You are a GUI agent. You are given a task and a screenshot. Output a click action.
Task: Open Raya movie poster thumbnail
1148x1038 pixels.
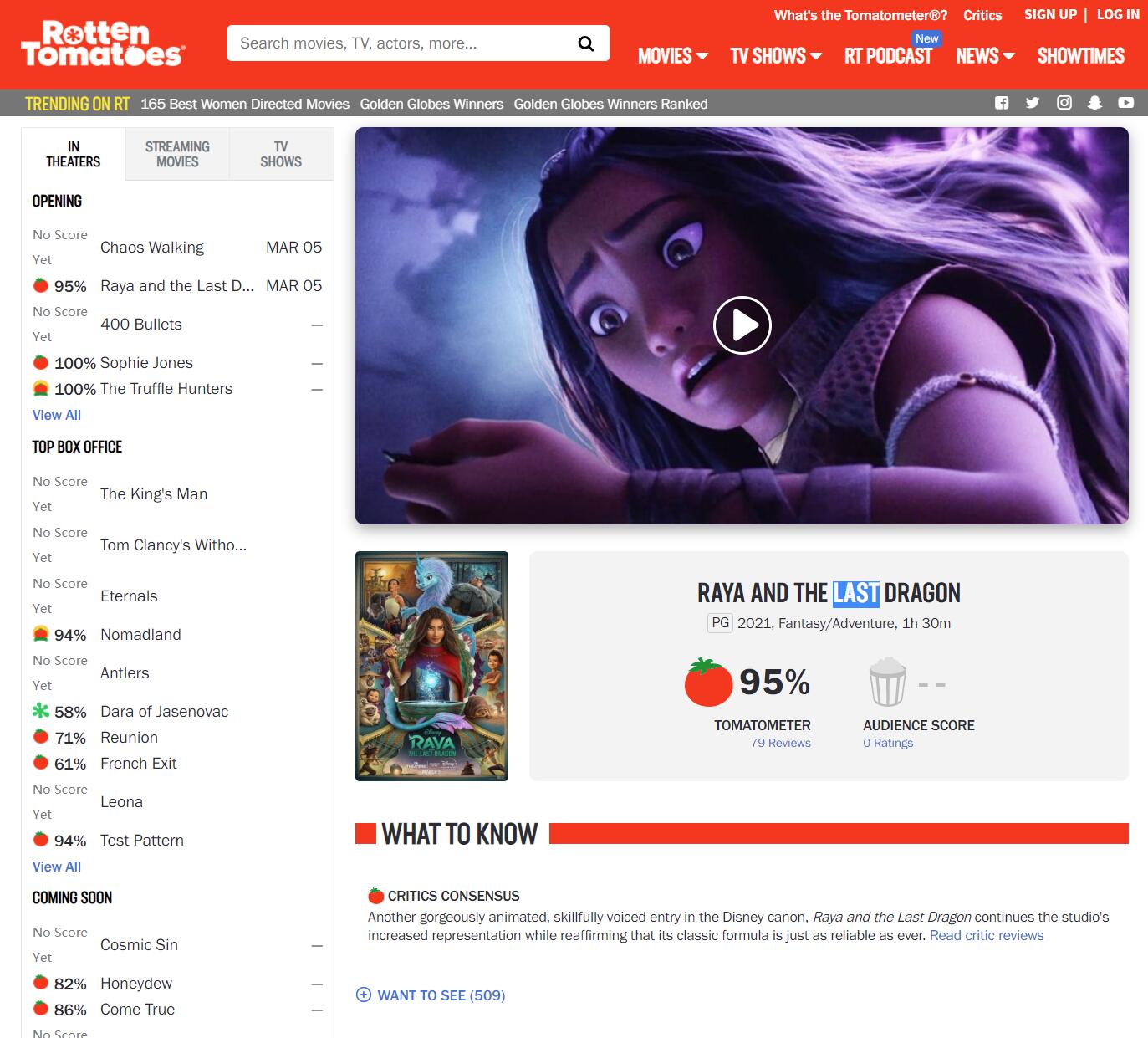click(x=431, y=666)
